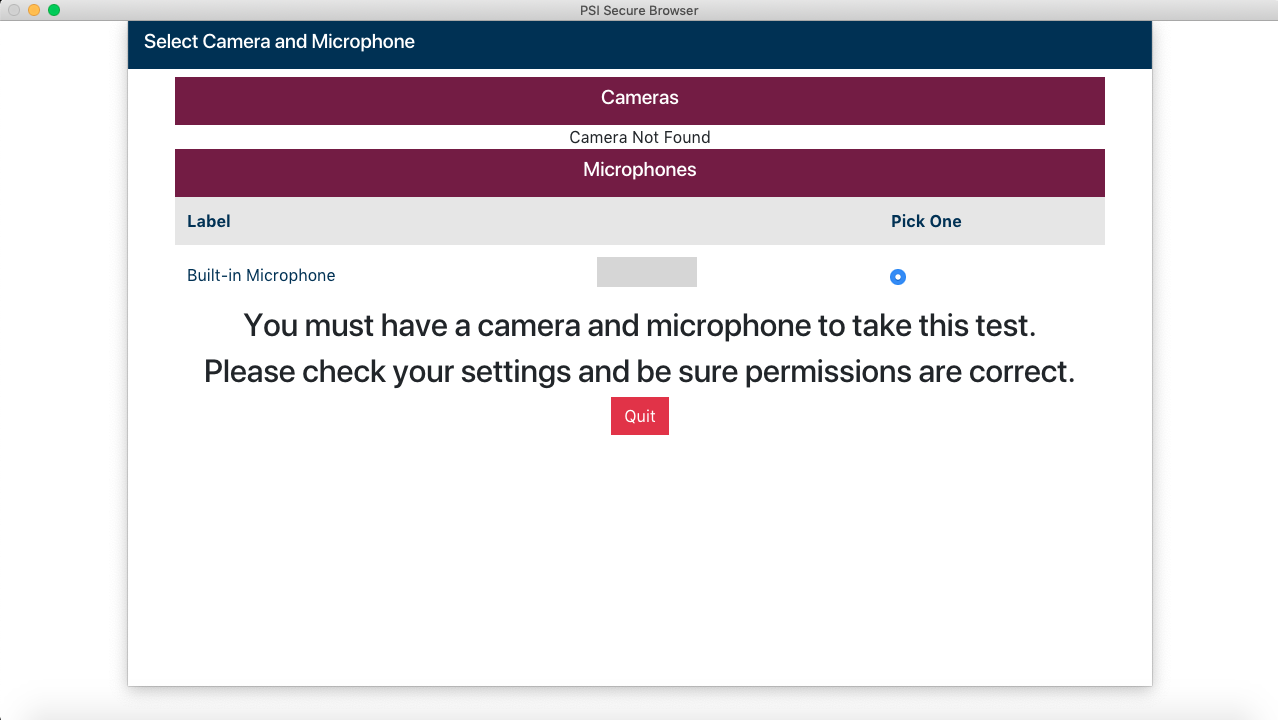Click the Label column header
Image resolution: width=1278 pixels, height=720 pixels.
pyautogui.click(x=209, y=221)
